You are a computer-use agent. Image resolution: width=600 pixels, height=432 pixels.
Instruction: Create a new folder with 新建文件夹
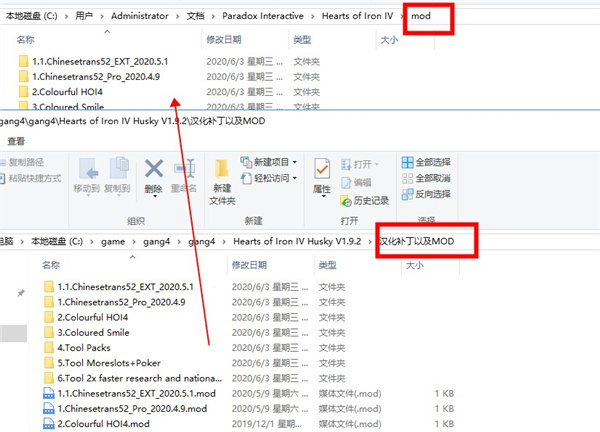[222, 183]
